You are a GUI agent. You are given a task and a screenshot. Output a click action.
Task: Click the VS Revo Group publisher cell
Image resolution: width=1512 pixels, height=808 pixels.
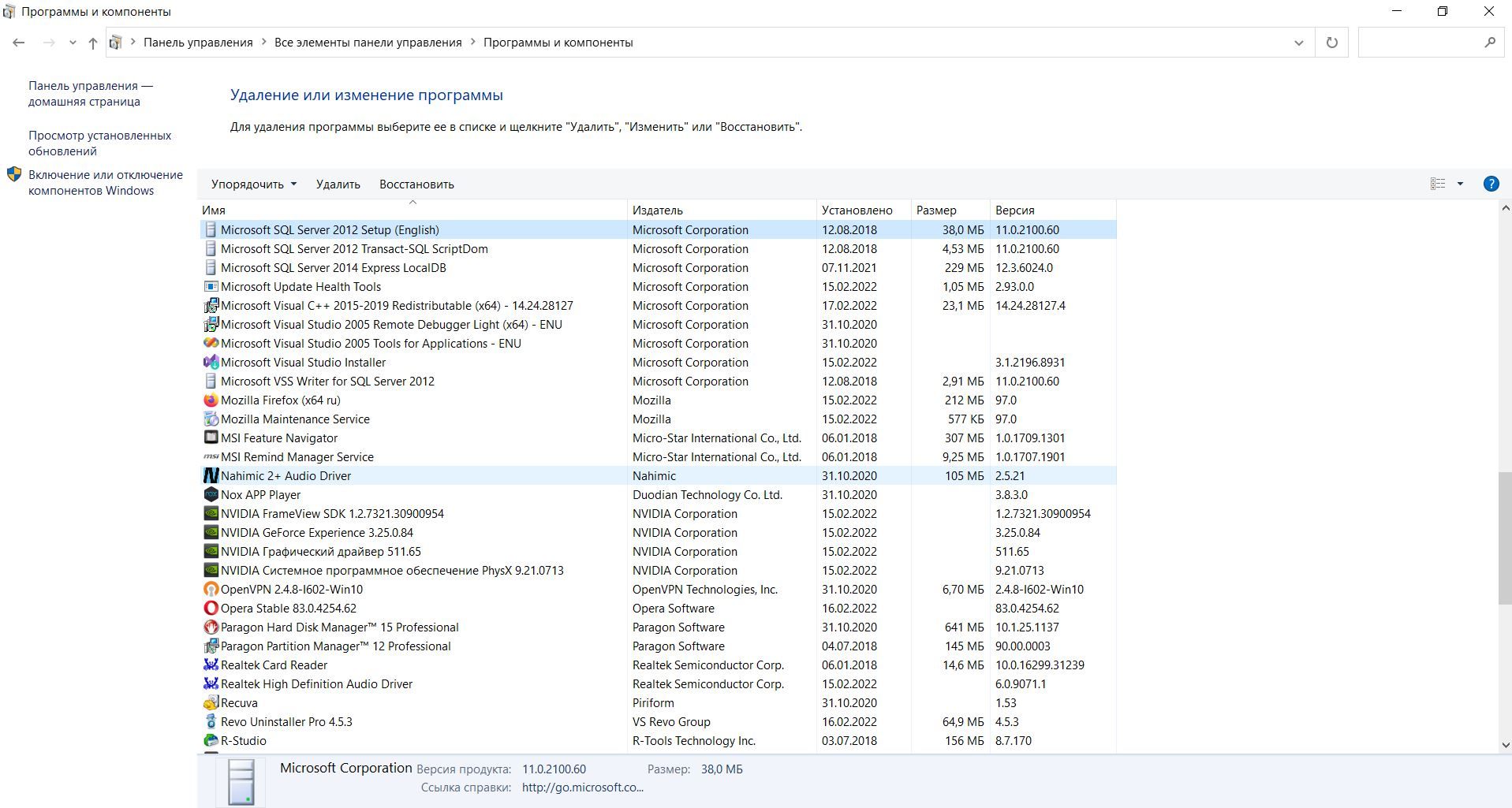(x=671, y=722)
